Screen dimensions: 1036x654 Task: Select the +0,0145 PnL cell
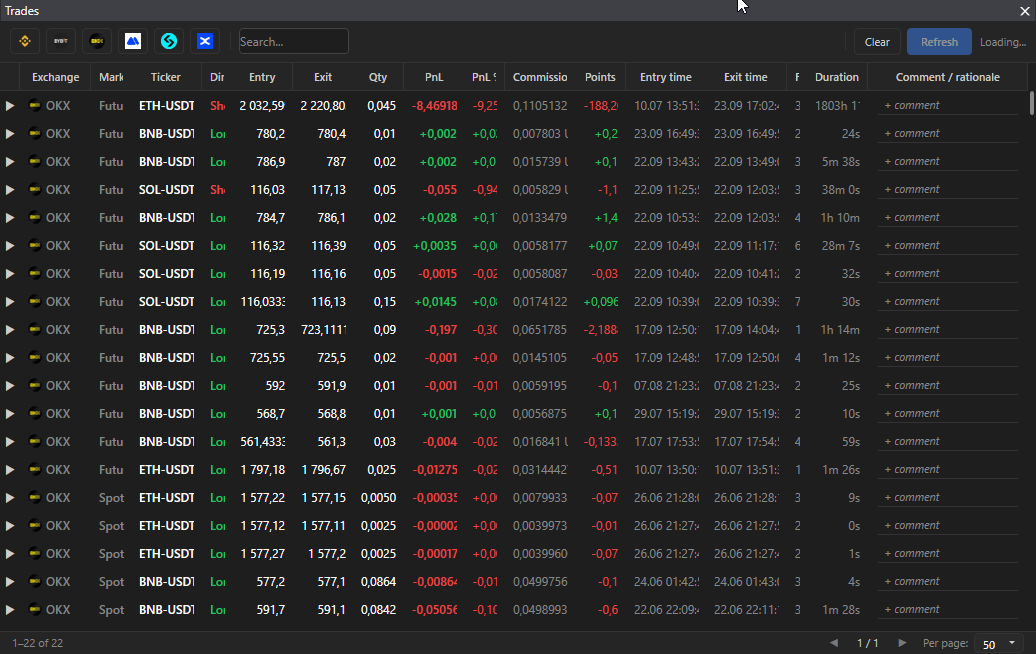point(435,302)
